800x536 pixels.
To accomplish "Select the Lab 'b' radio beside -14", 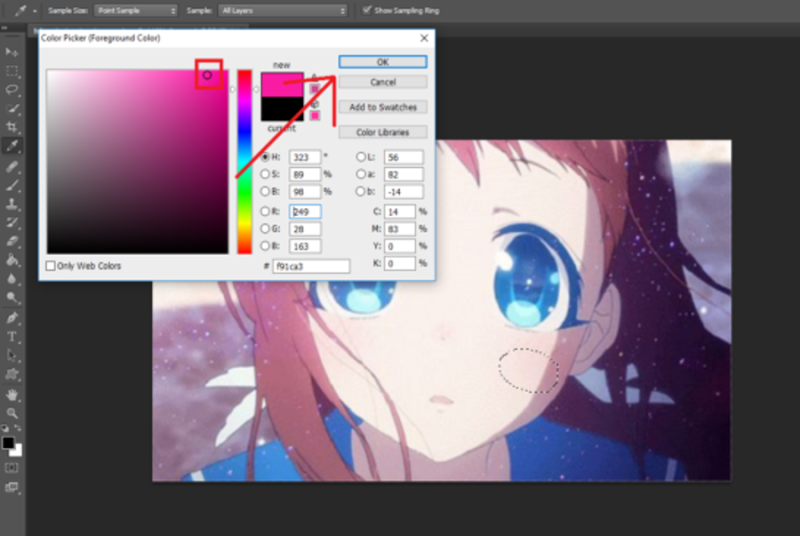I will [x=361, y=191].
